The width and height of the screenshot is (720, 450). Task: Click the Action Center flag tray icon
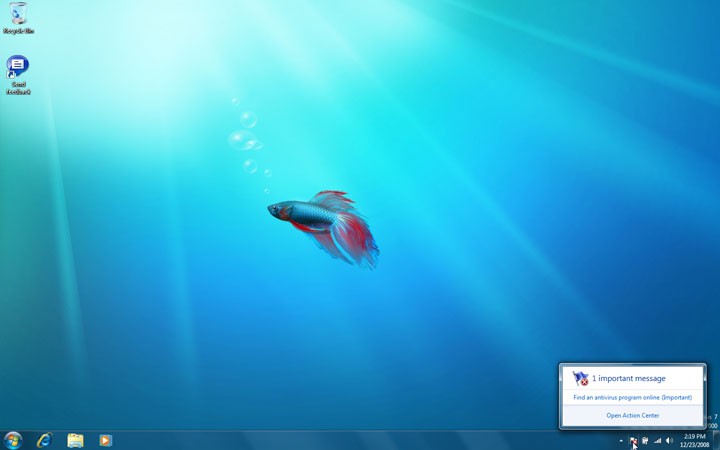633,441
